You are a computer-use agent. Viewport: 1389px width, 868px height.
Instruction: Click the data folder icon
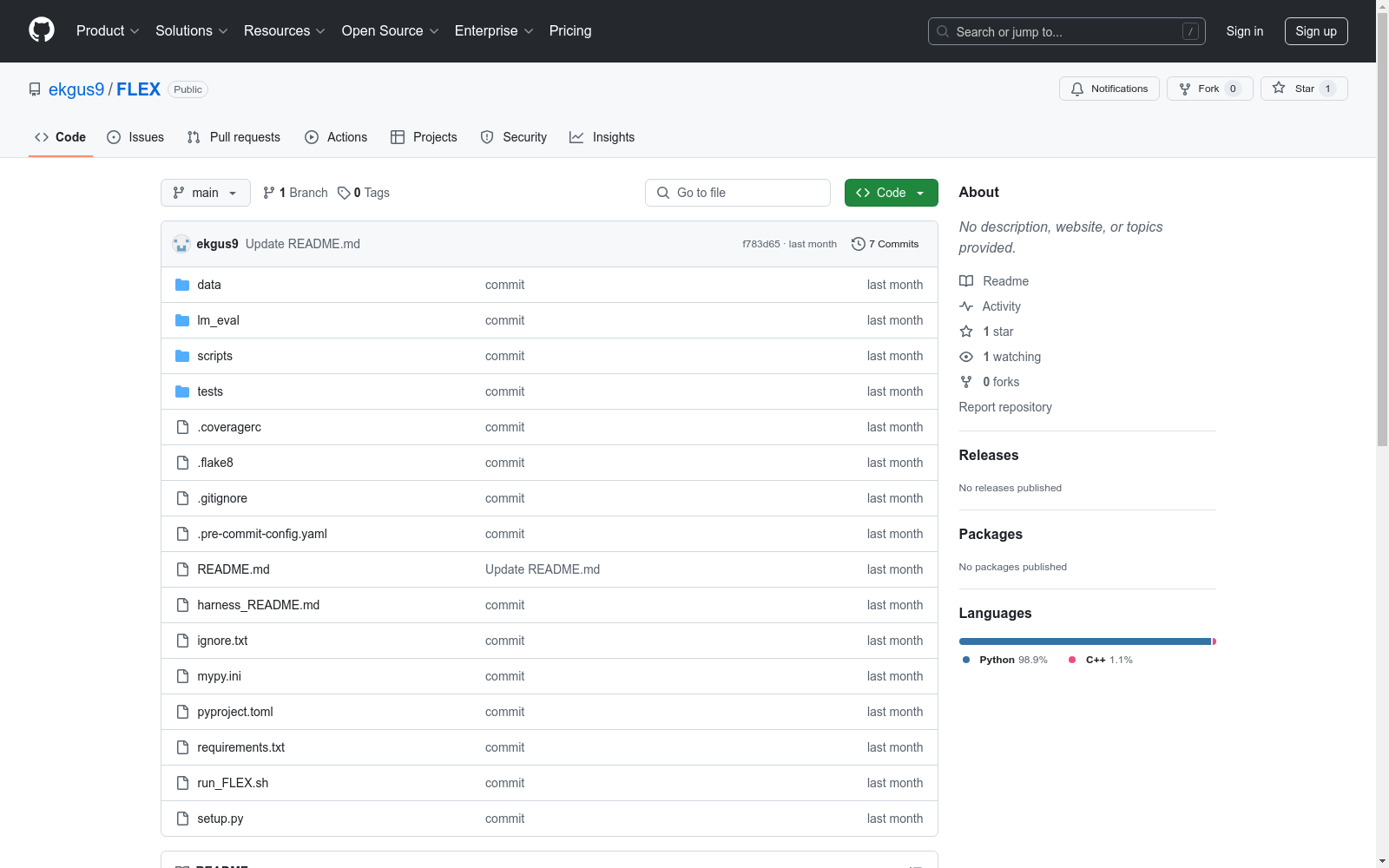pos(182,285)
